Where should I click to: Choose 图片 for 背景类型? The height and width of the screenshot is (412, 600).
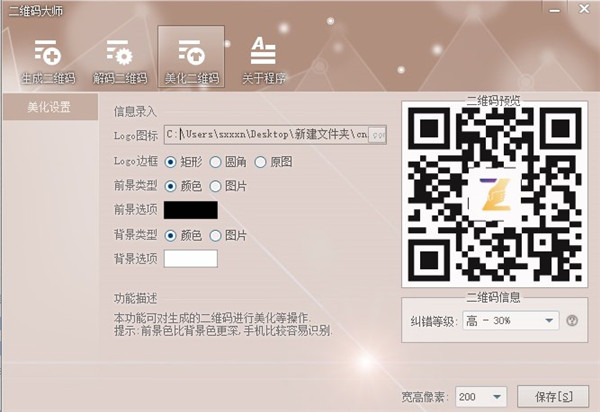[228, 235]
